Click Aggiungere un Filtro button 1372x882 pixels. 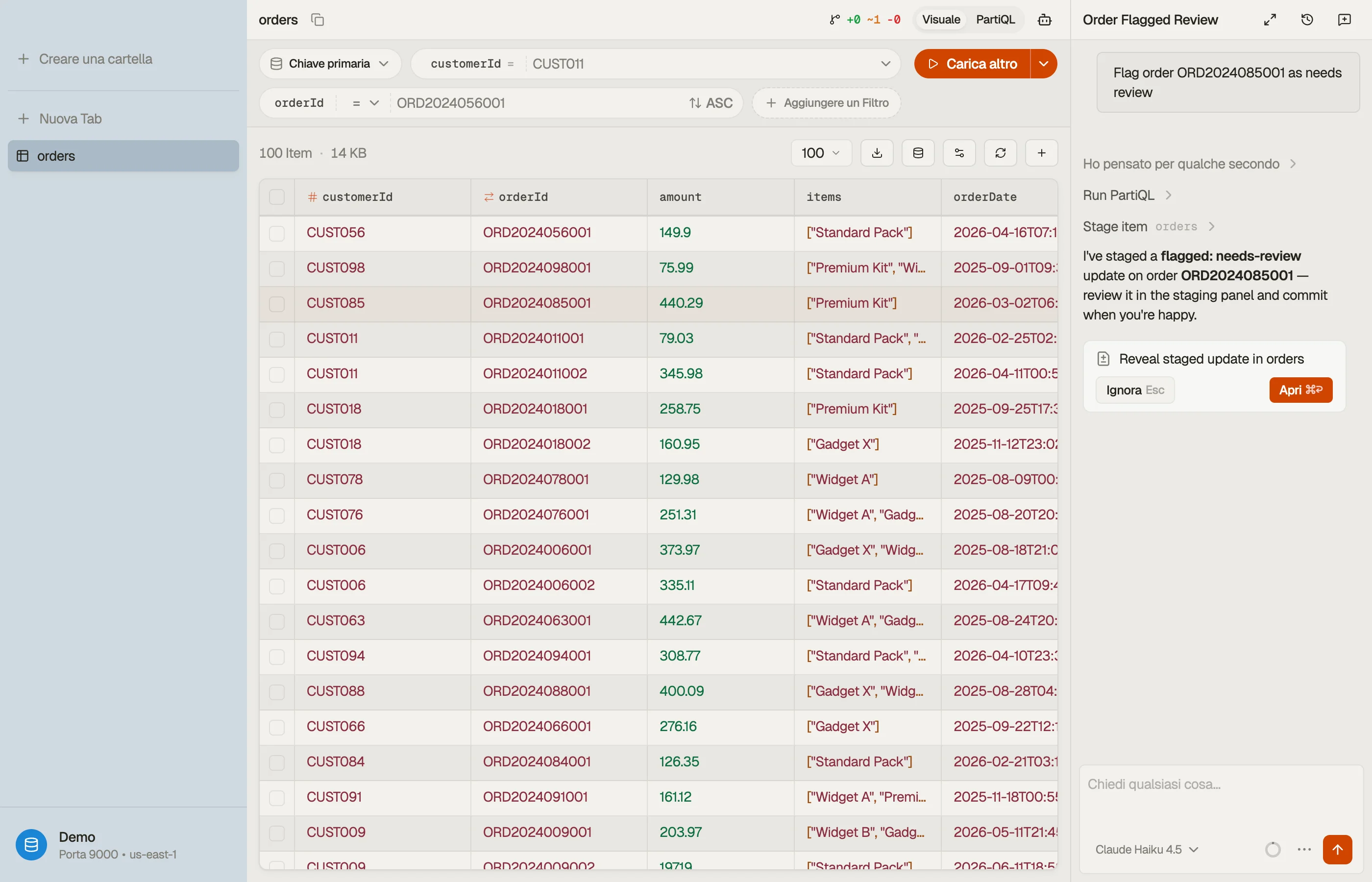pos(826,103)
